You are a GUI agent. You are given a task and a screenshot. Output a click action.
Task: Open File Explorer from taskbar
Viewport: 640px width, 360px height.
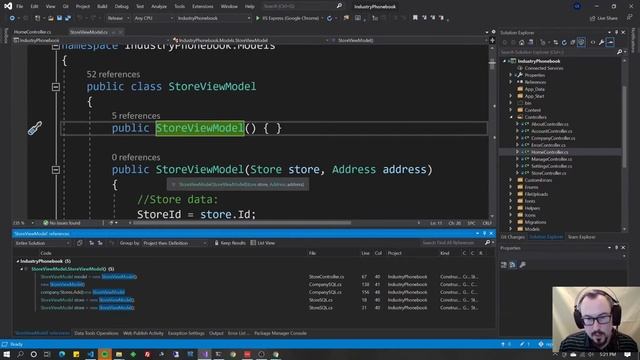(x=119, y=354)
